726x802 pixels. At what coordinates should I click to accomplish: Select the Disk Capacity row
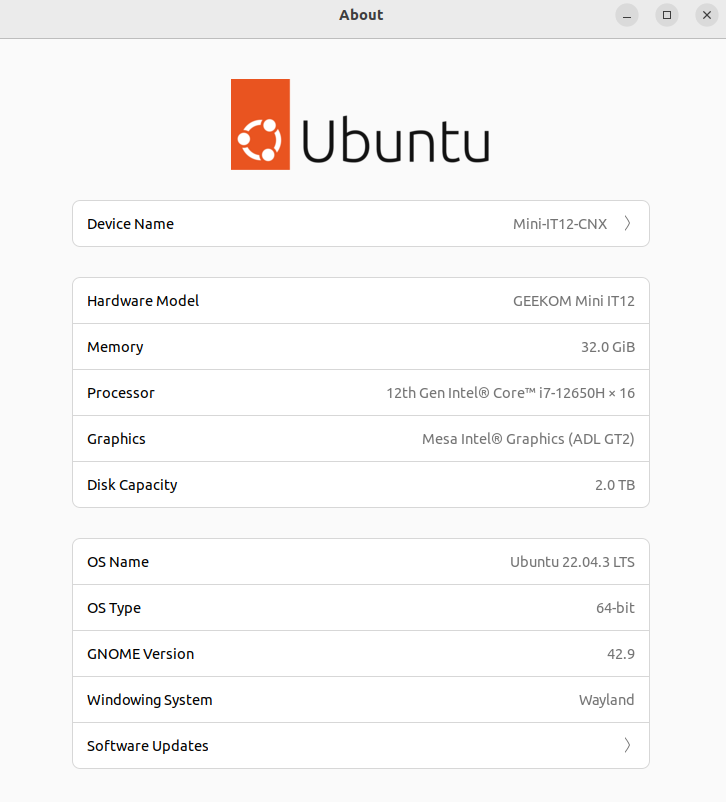[x=361, y=485]
